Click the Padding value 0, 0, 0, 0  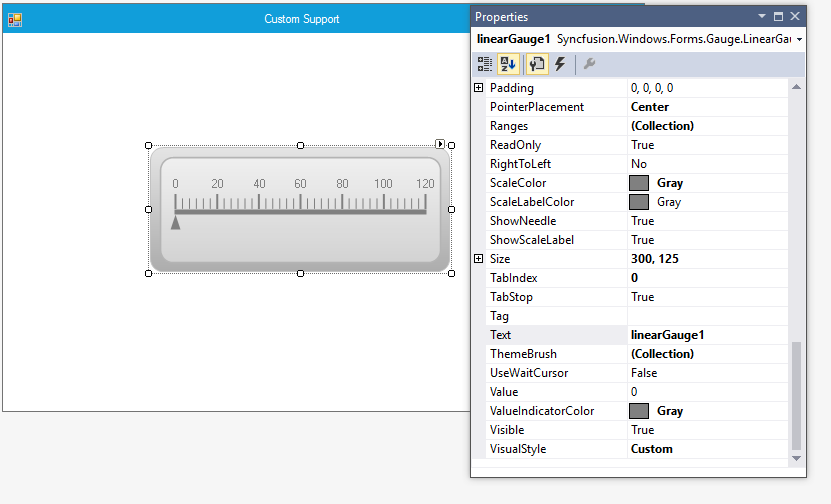pyautogui.click(x=652, y=88)
